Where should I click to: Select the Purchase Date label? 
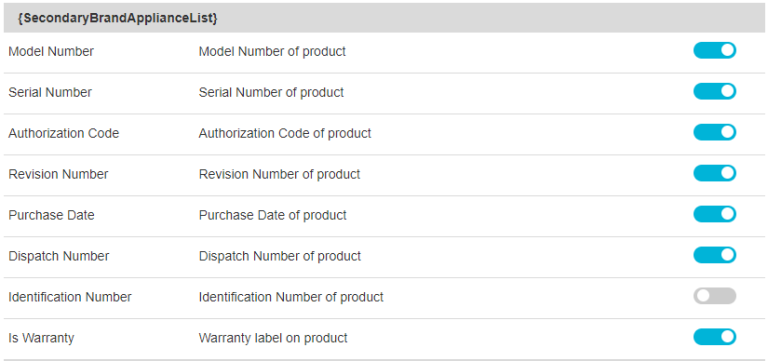pos(51,216)
